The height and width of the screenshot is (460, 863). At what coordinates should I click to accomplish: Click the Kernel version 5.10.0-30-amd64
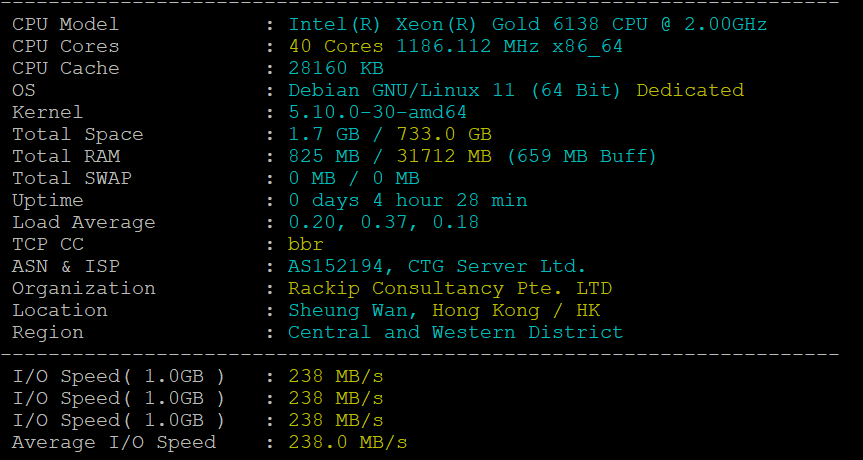[377, 112]
